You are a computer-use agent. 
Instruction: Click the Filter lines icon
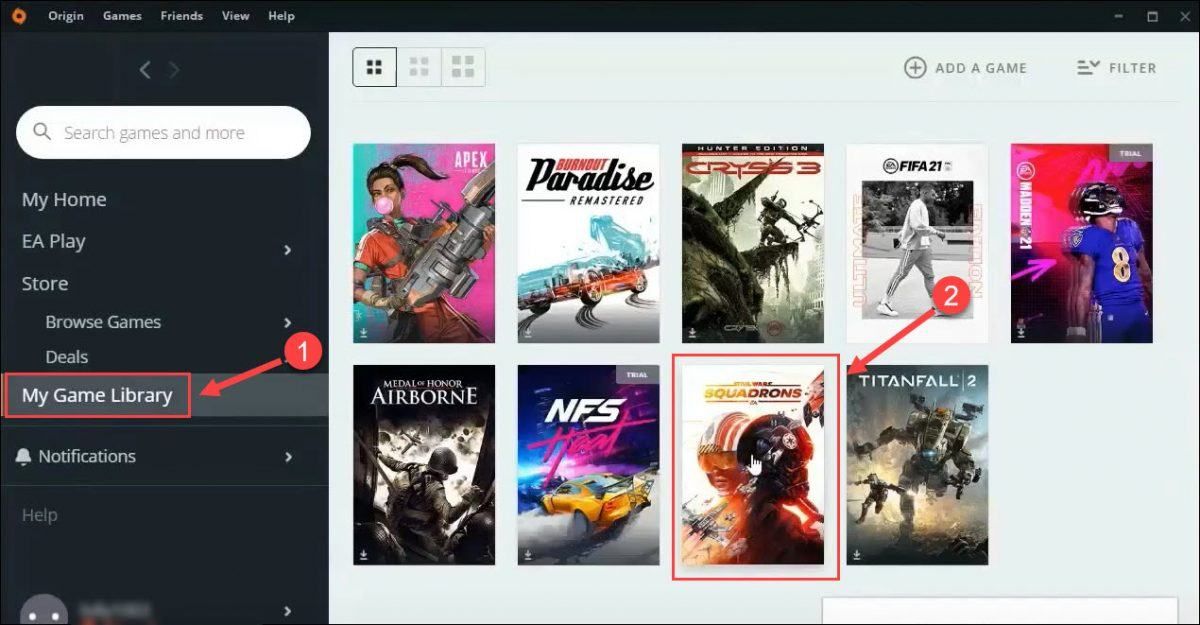(x=1087, y=68)
